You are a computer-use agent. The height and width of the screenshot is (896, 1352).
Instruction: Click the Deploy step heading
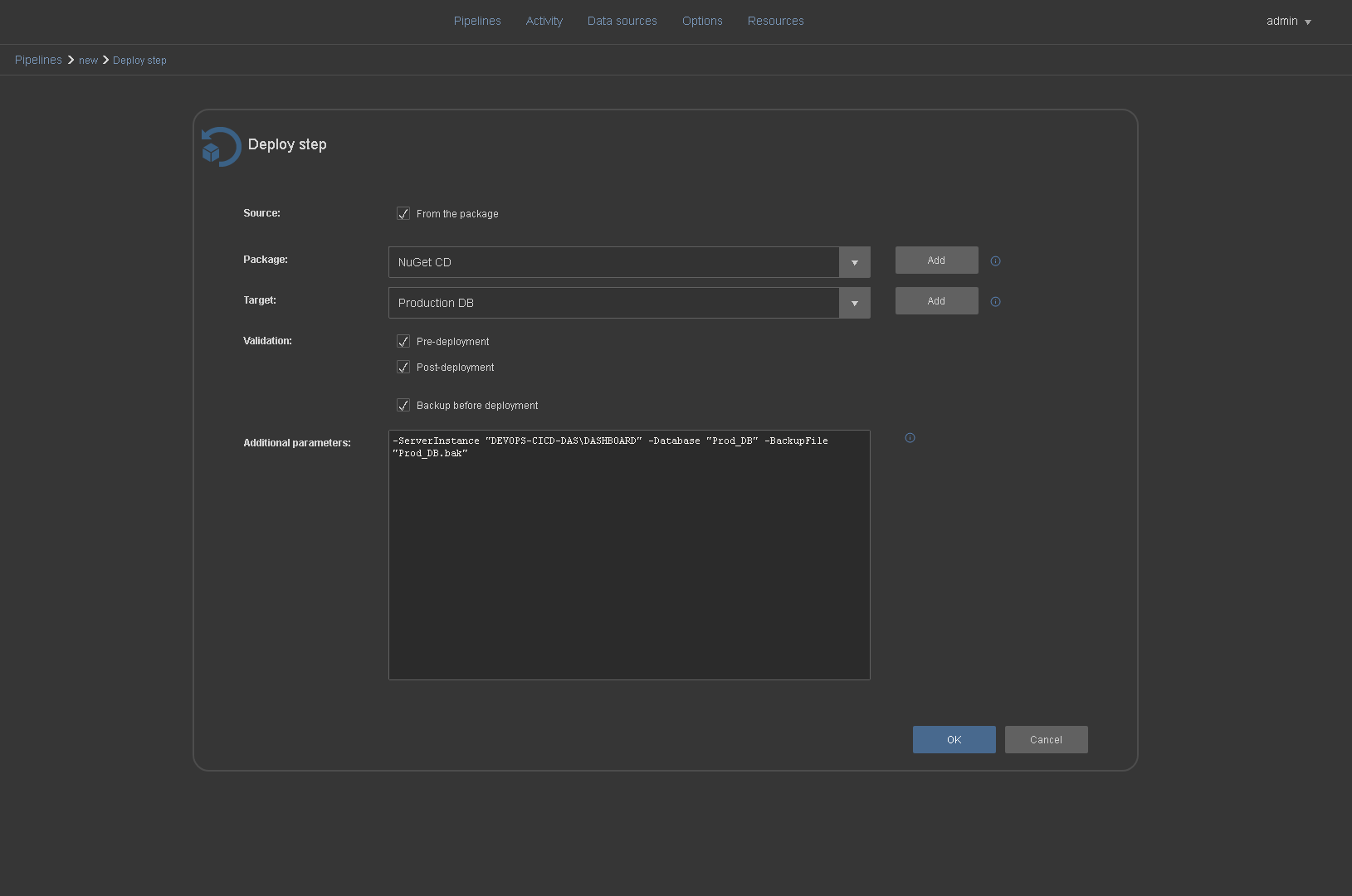click(287, 144)
